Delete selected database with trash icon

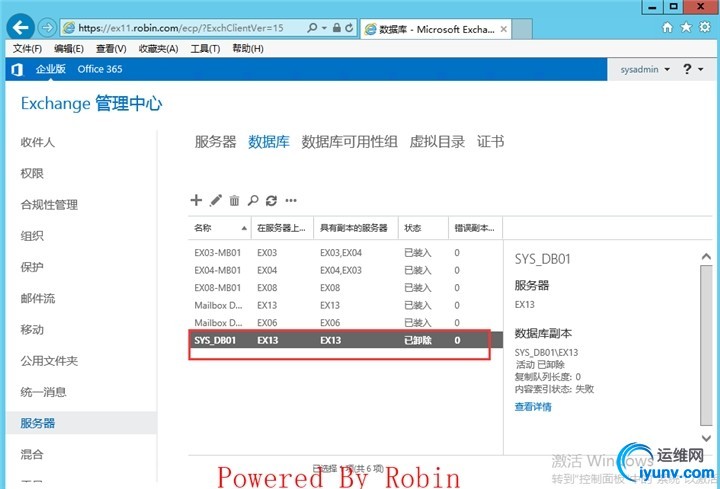(234, 200)
